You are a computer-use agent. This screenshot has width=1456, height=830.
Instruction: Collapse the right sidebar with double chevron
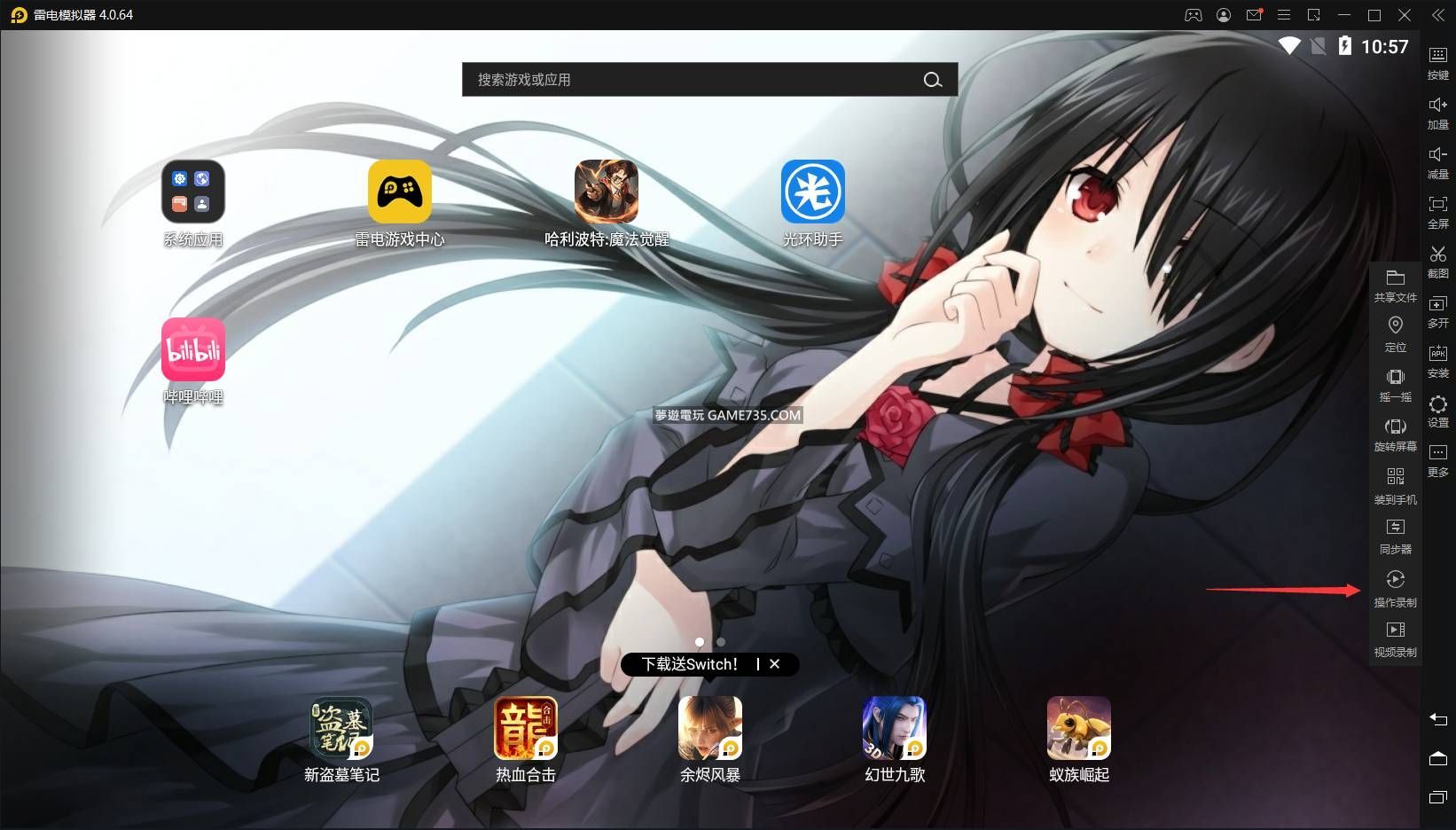(1437, 15)
